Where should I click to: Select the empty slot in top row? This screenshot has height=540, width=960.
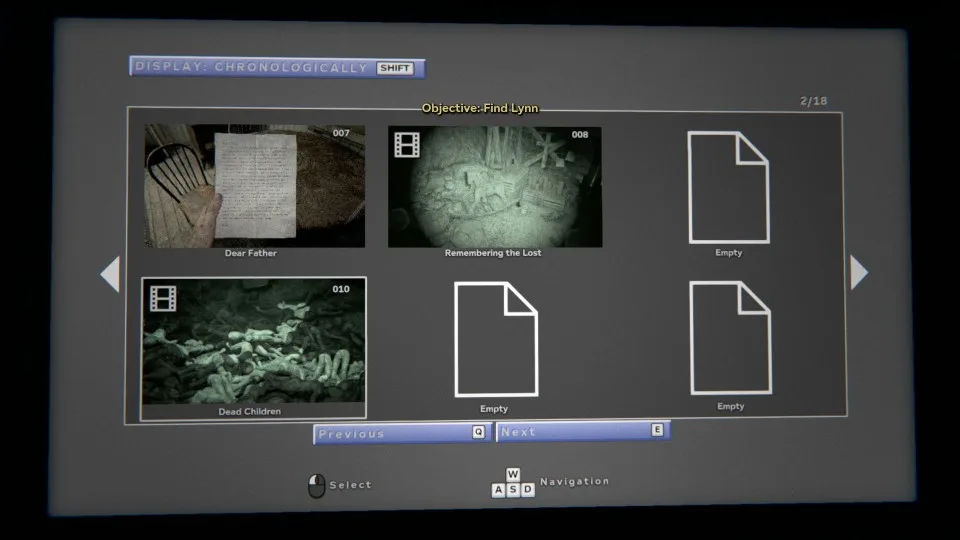click(x=729, y=187)
